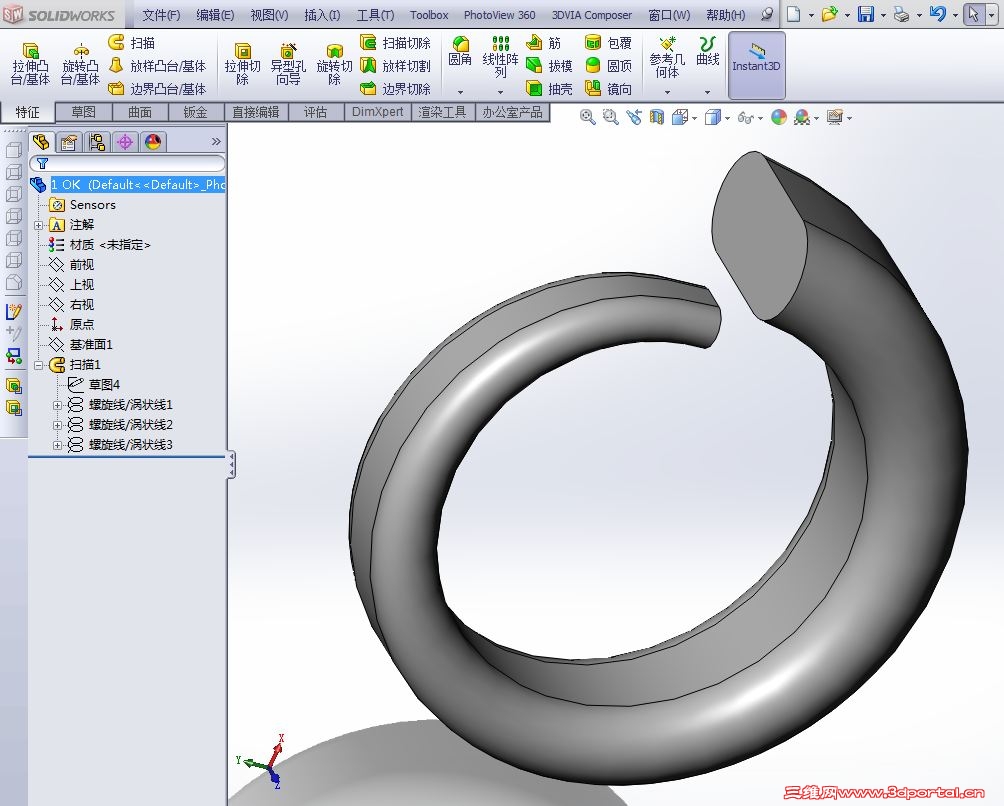Image resolution: width=1004 pixels, height=806 pixels.
Task: Click the zoom to area icon
Action: tap(610, 117)
